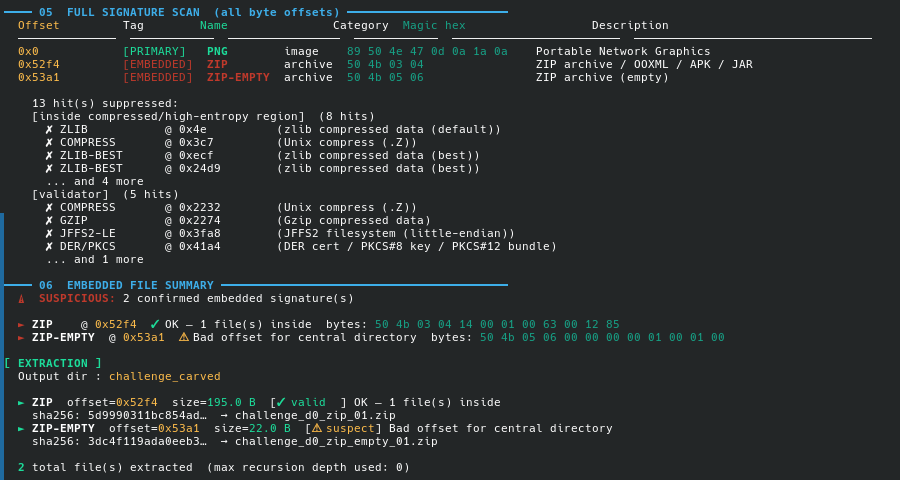The width and height of the screenshot is (900, 480).
Task: Click the Description column header
Action: pos(630,26)
